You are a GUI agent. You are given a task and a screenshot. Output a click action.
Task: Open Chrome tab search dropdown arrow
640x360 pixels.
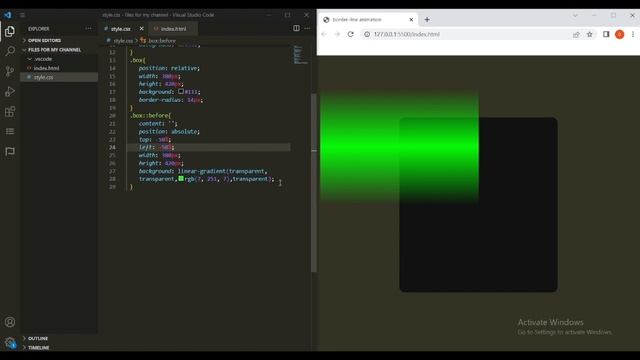[575, 16]
